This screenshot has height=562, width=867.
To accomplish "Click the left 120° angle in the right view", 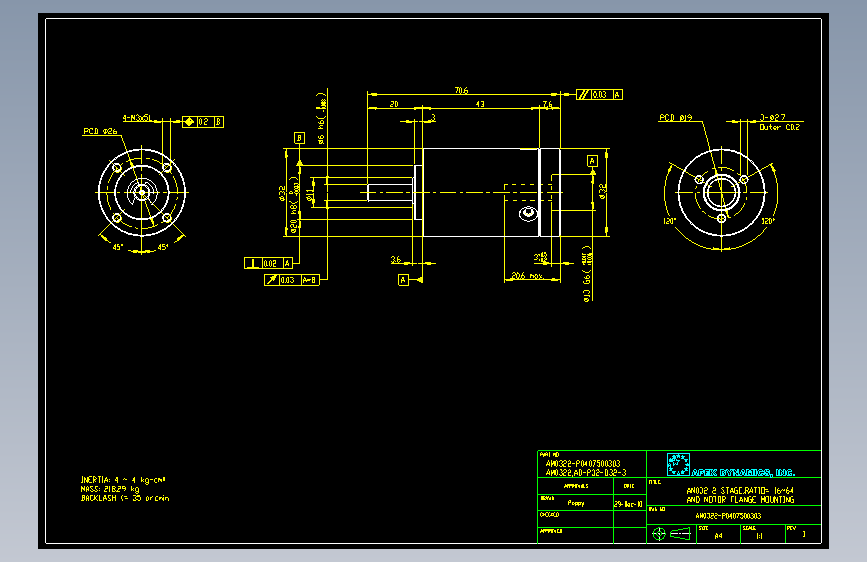I will click(x=669, y=221).
